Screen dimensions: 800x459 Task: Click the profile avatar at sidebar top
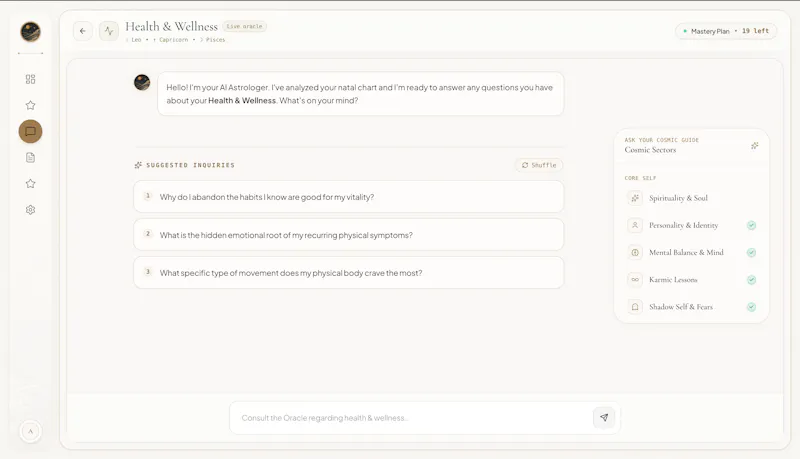click(31, 32)
